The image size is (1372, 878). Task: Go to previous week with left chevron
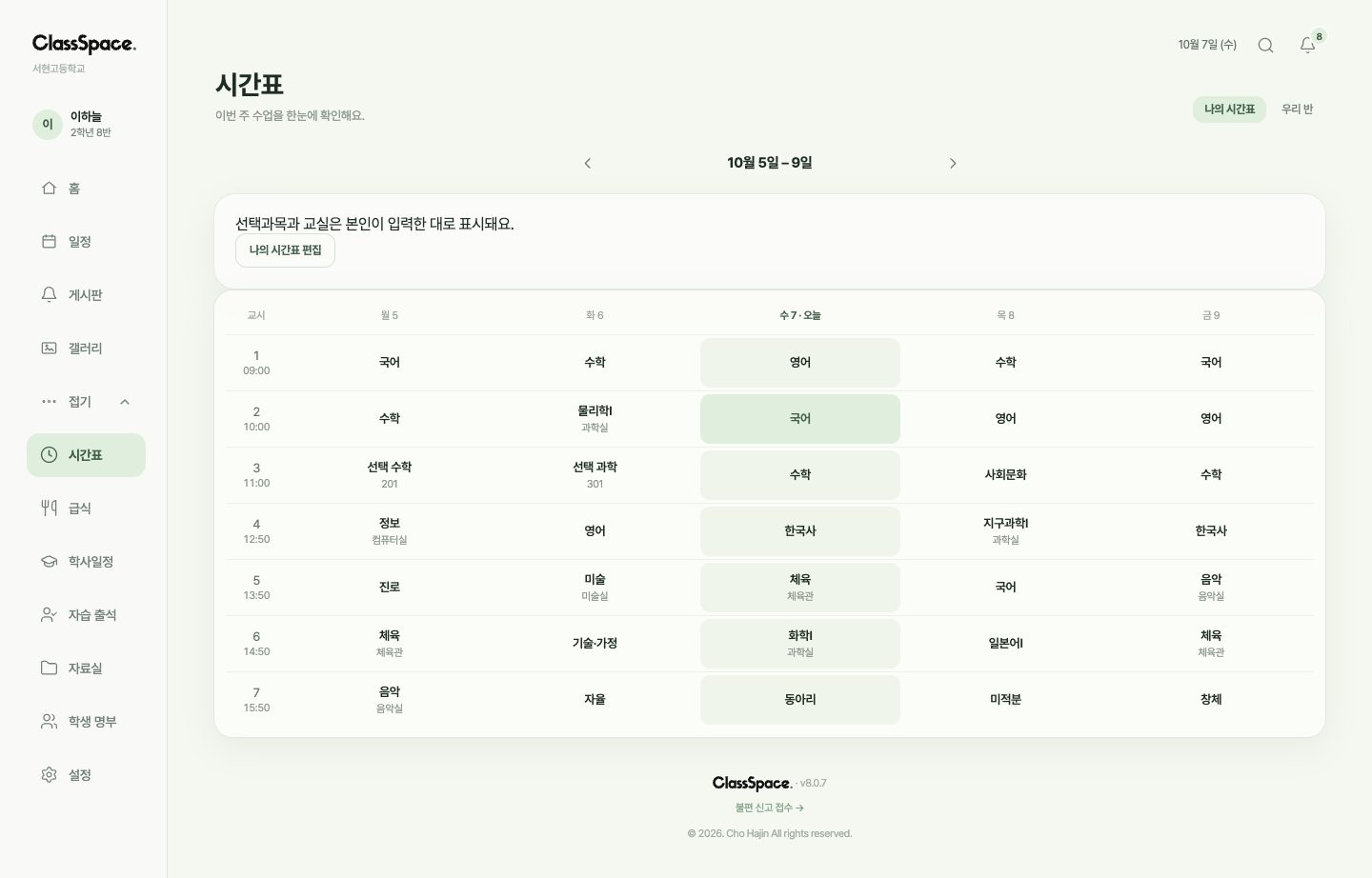click(587, 163)
